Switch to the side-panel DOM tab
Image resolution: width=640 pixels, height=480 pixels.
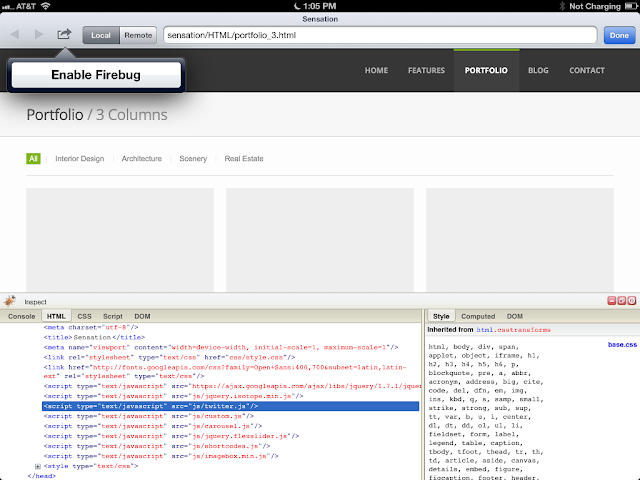click(515, 316)
